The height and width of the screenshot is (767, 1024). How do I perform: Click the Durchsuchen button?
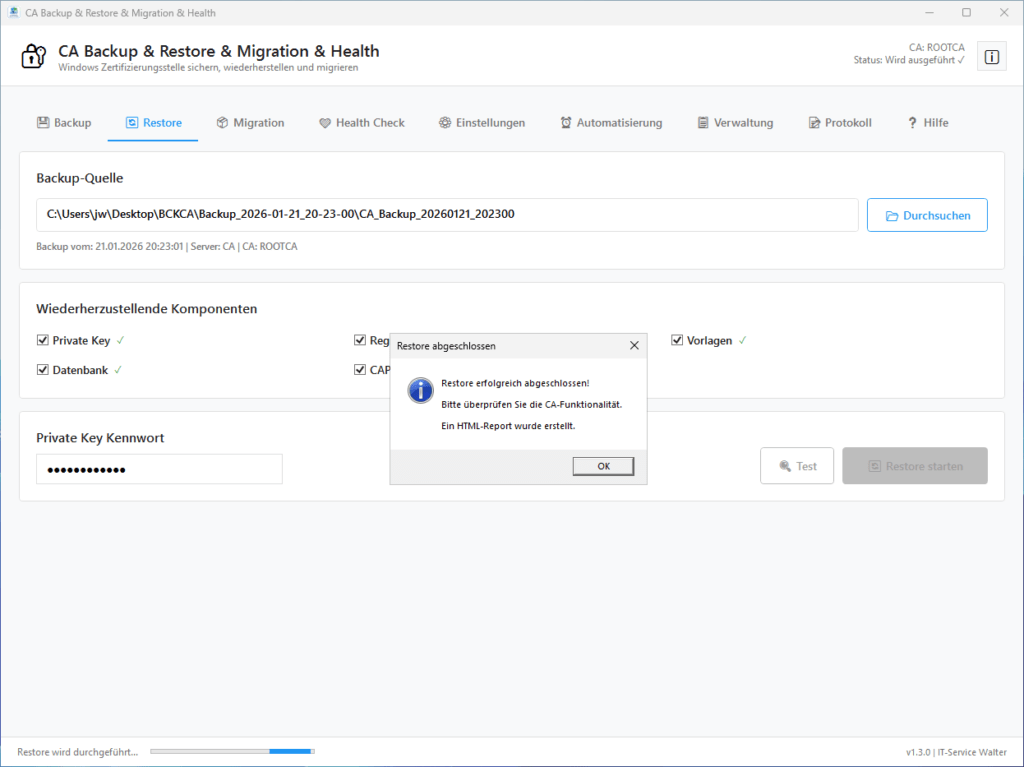point(926,214)
